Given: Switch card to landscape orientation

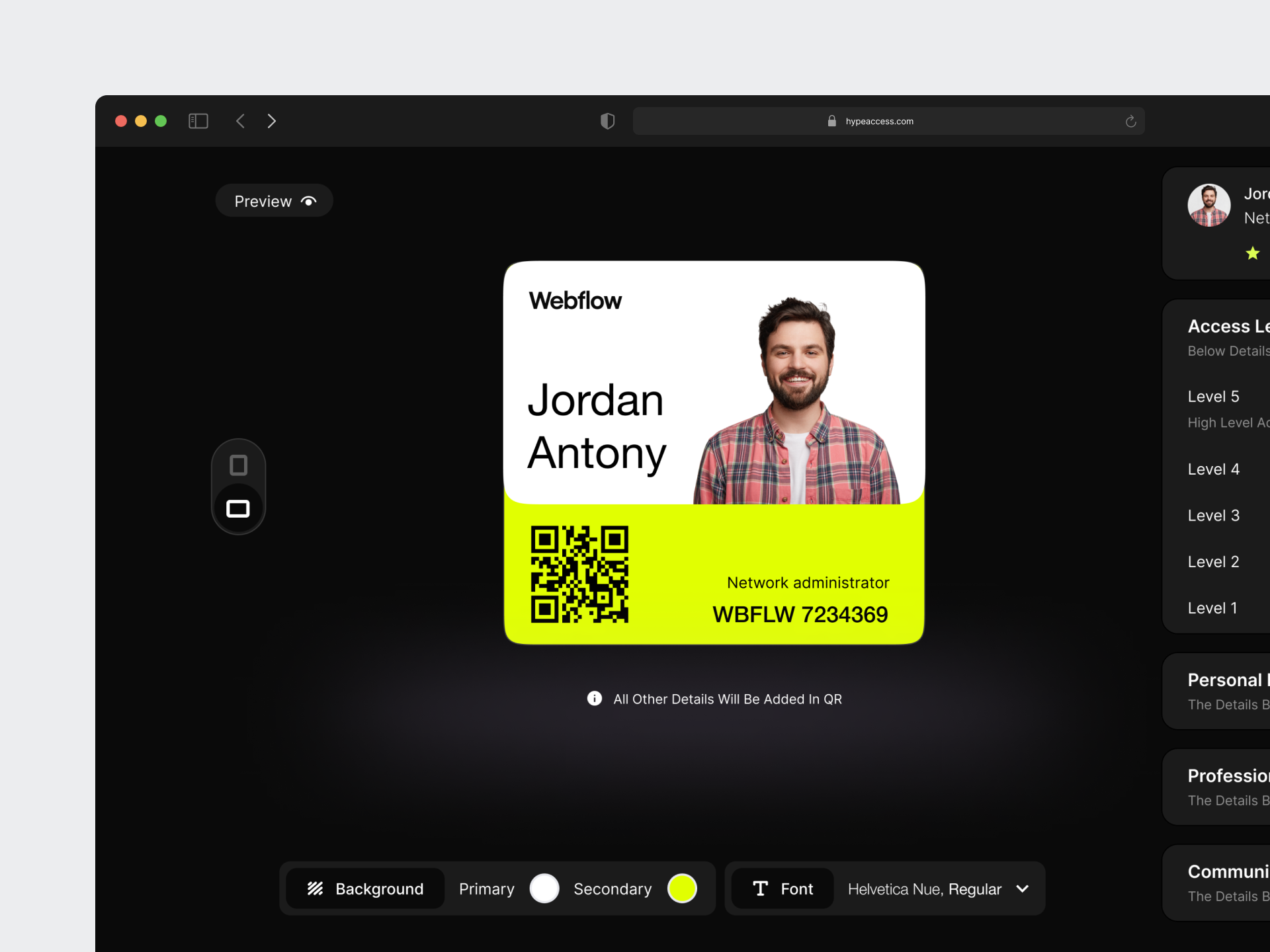Looking at the screenshot, I should (x=238, y=508).
